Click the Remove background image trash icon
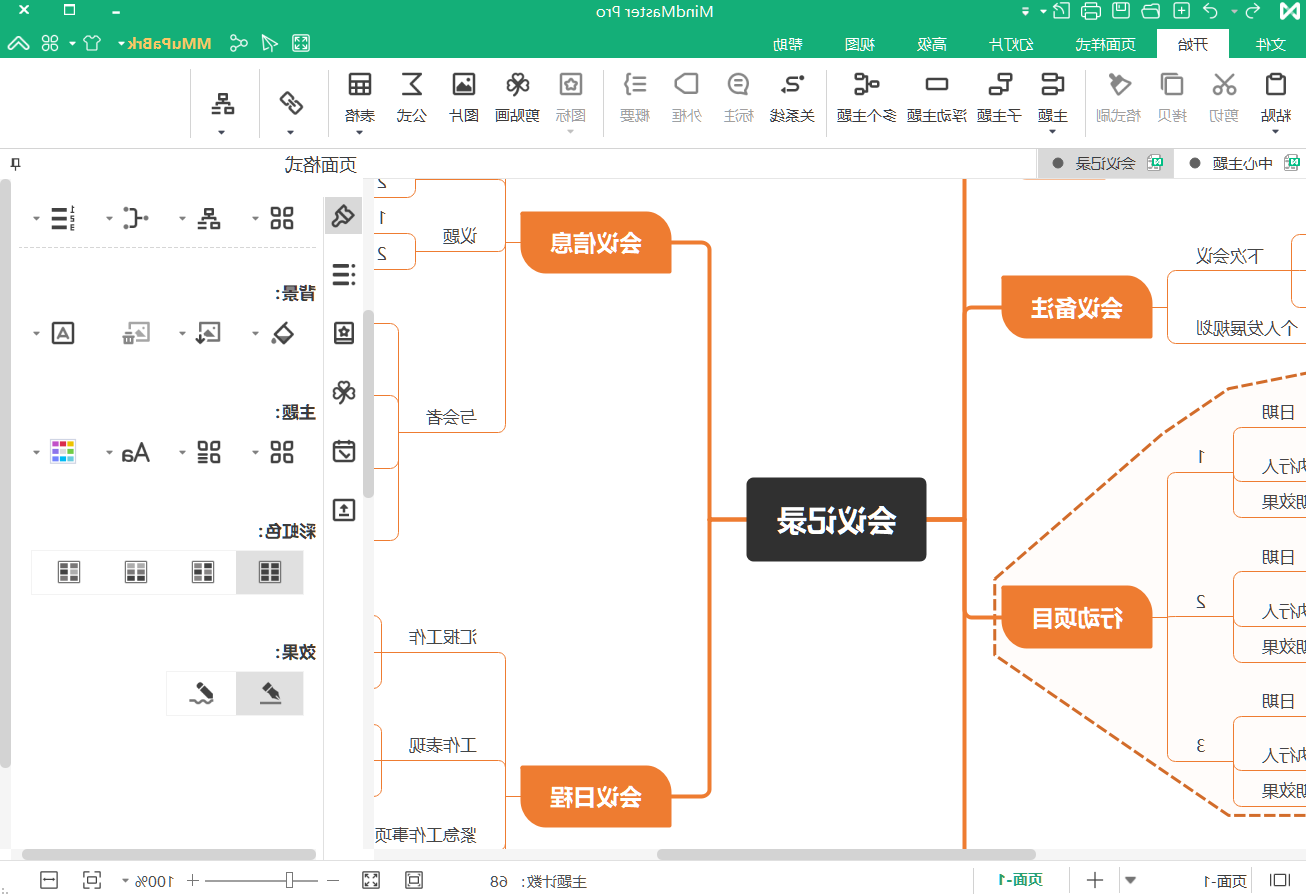Screen dimensions: 1306x894 [x=136, y=333]
